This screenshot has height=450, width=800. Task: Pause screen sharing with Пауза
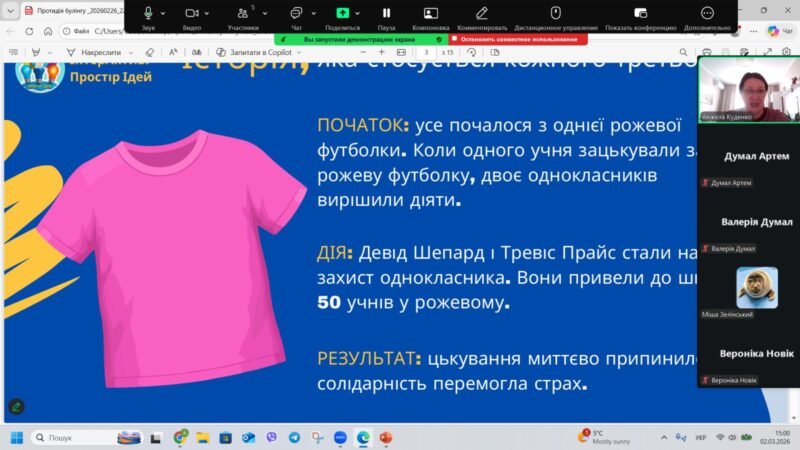point(386,14)
